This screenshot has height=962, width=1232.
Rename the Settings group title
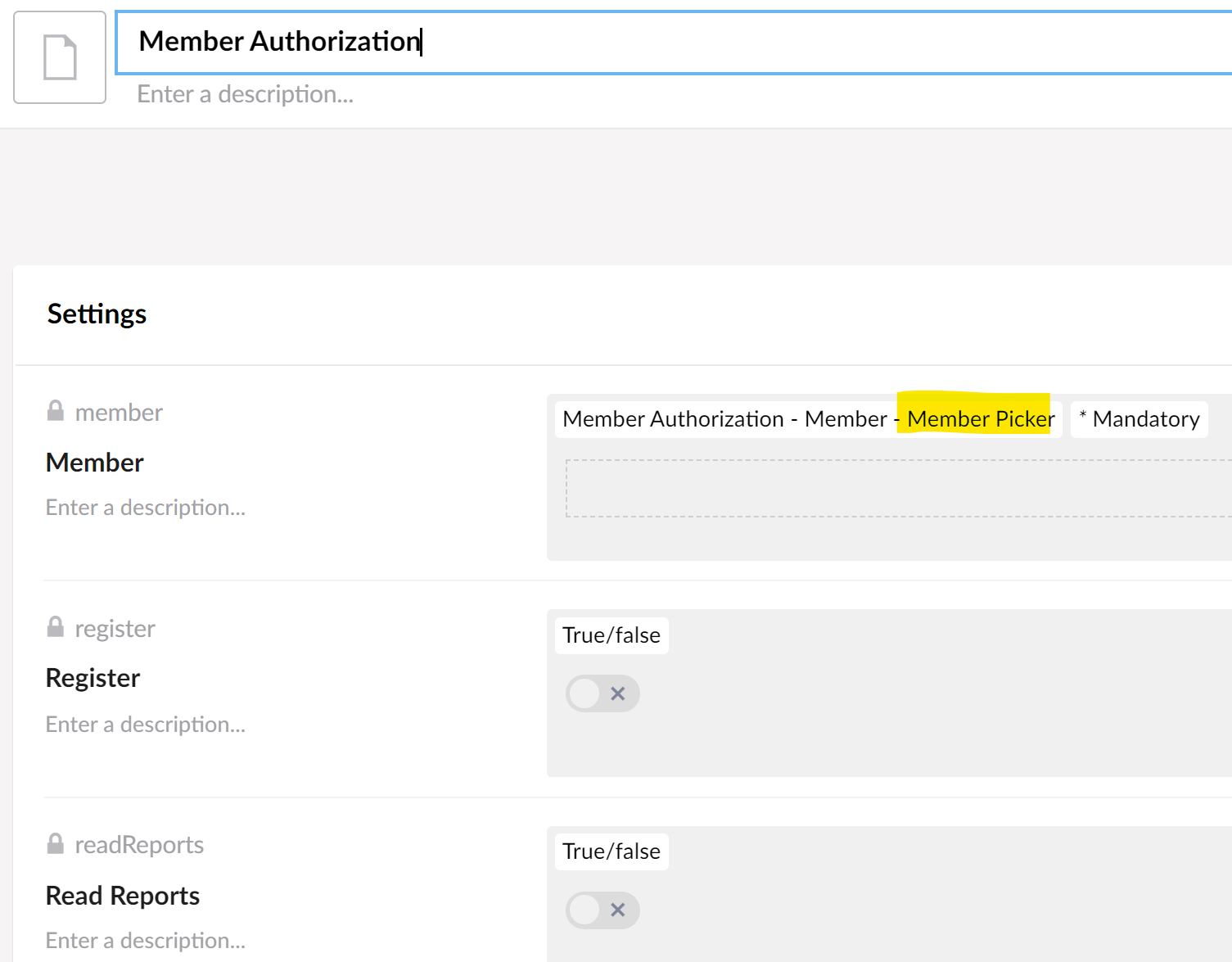pos(97,314)
